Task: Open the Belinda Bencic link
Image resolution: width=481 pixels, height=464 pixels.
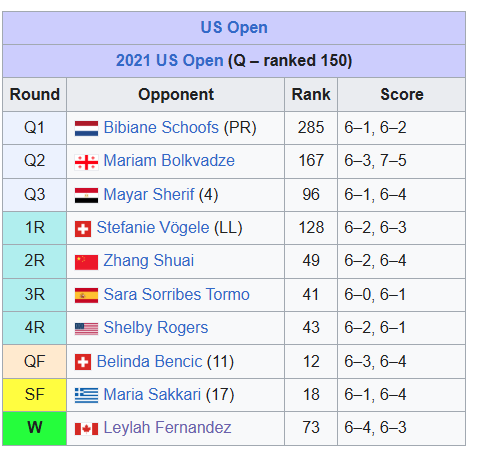Action: [x=149, y=361]
